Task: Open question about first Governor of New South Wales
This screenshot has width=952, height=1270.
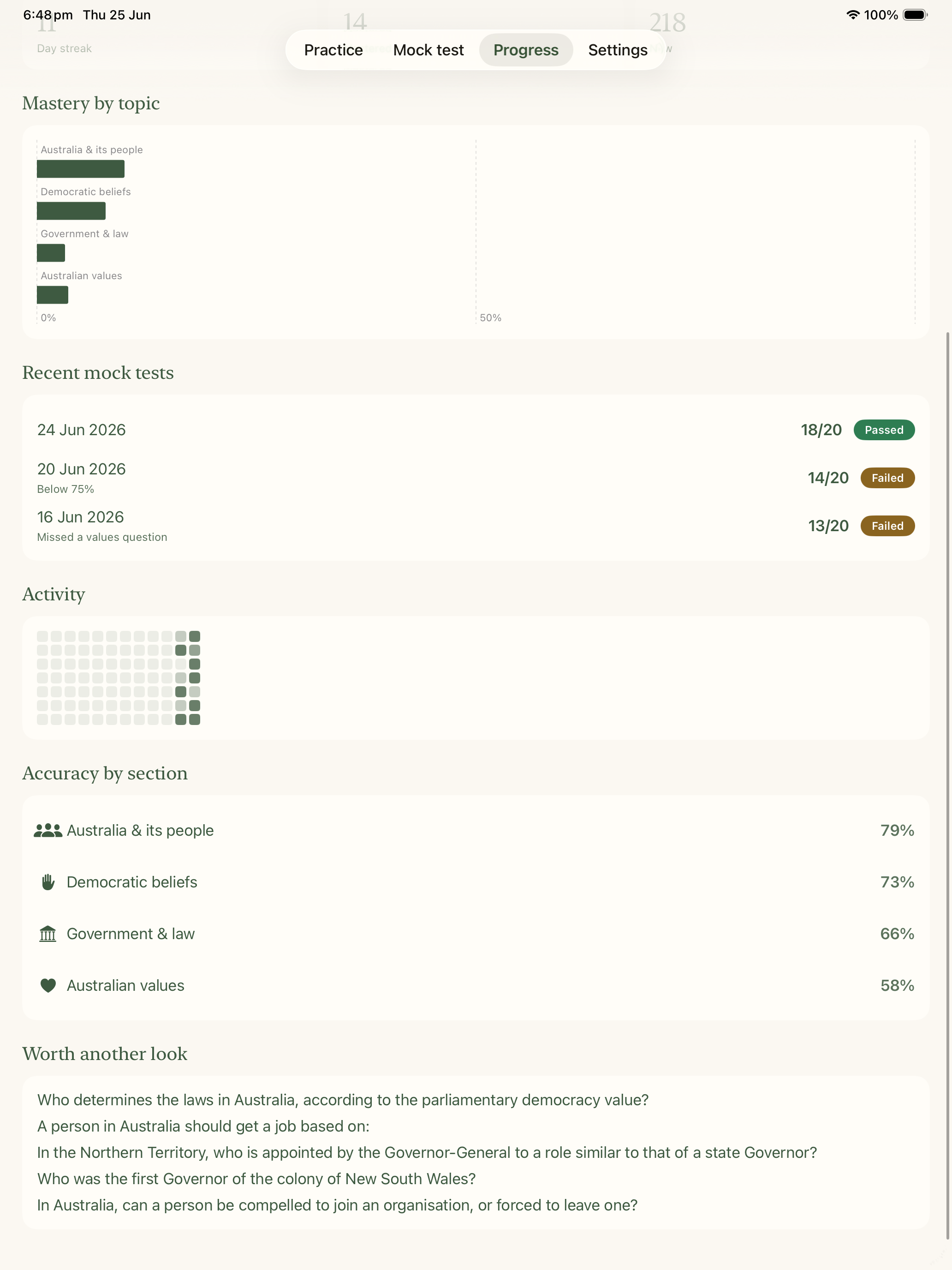Action: pyautogui.click(x=256, y=1179)
